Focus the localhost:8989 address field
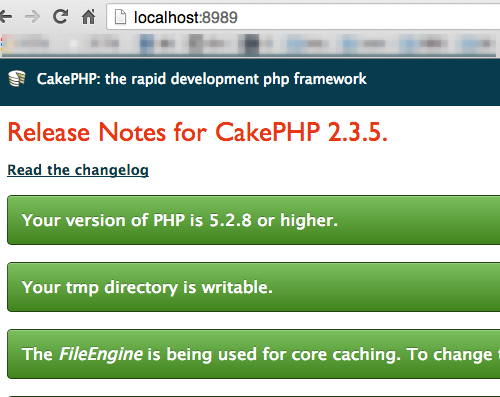 pos(303,17)
